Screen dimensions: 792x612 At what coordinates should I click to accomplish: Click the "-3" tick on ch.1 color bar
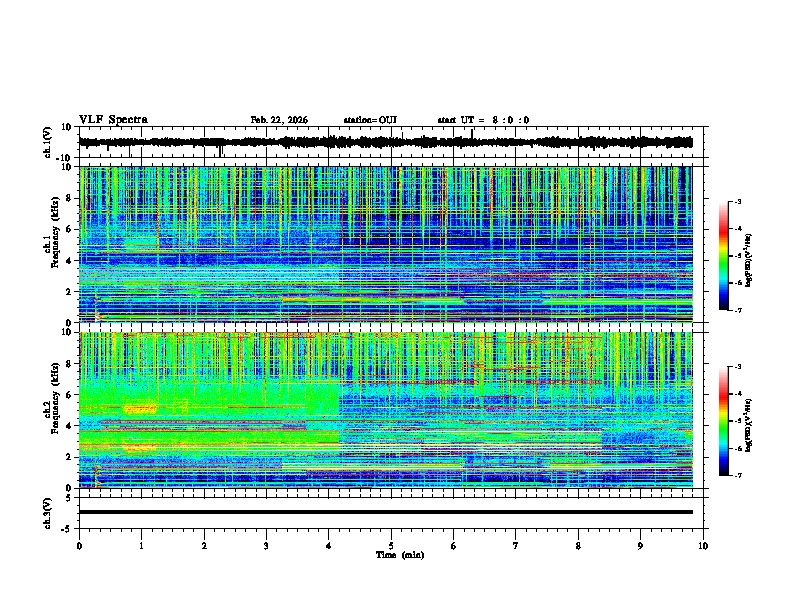click(737, 202)
